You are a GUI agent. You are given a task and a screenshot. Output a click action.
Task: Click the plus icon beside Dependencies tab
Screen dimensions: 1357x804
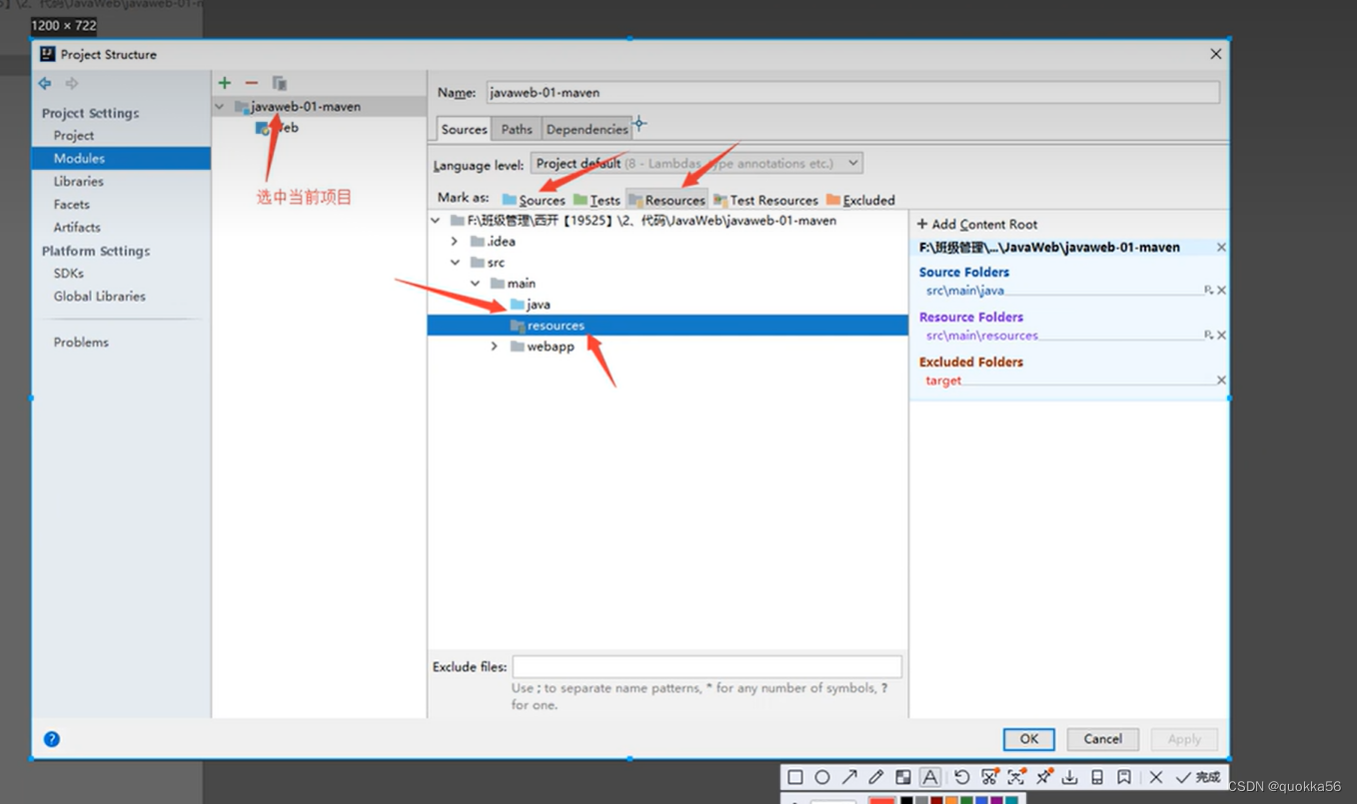[640, 125]
